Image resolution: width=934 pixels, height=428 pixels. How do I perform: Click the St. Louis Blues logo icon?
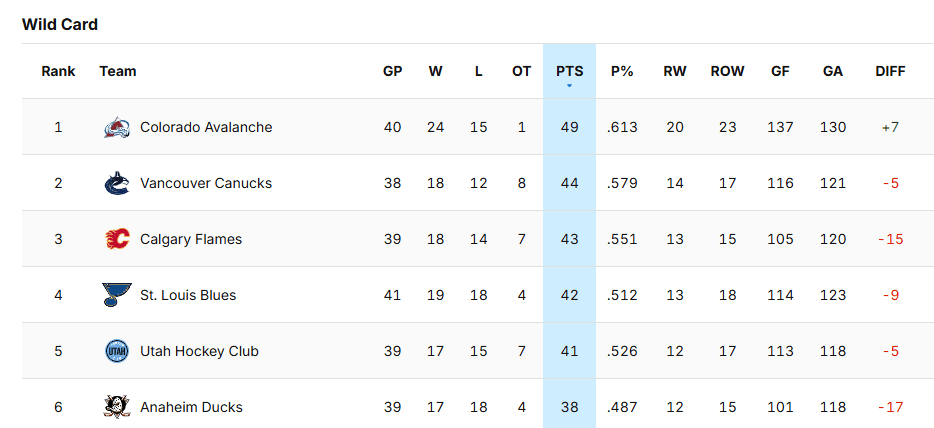pos(117,295)
